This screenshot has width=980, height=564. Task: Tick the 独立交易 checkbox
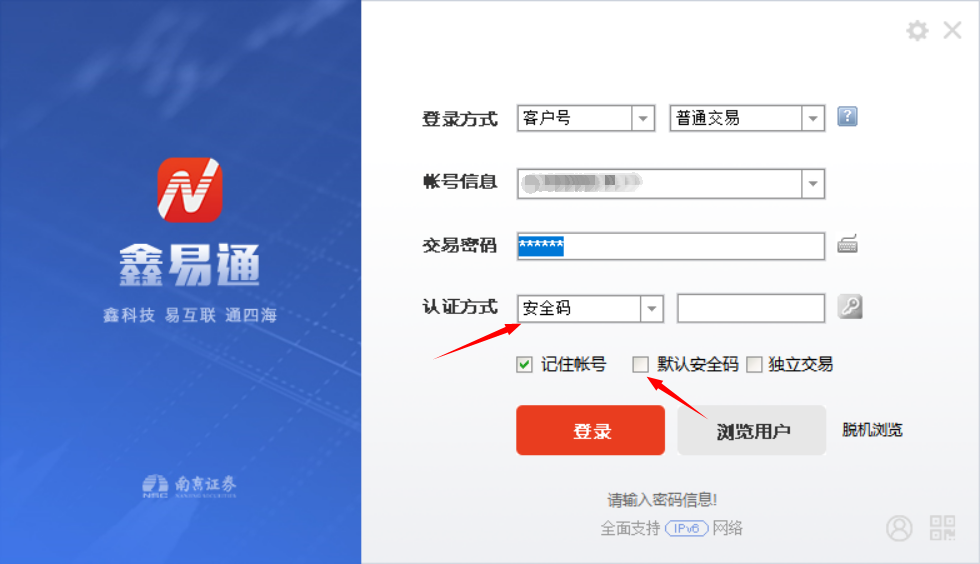(754, 365)
